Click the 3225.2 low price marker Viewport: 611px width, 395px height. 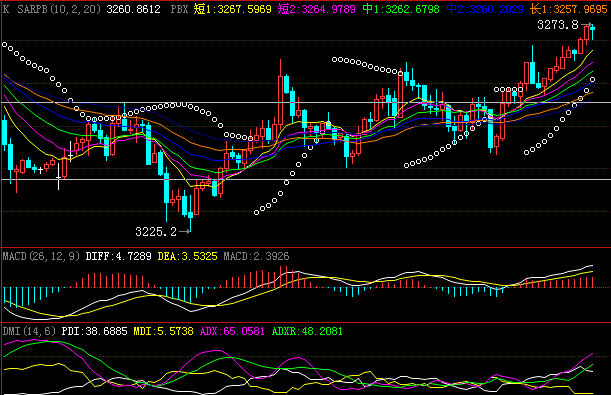(156, 232)
